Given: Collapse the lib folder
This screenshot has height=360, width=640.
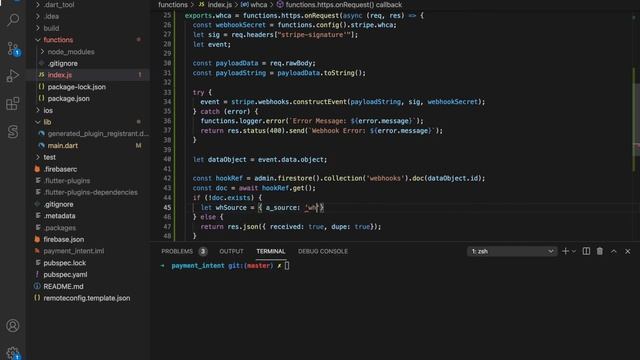Looking at the screenshot, I should click(x=47, y=122).
